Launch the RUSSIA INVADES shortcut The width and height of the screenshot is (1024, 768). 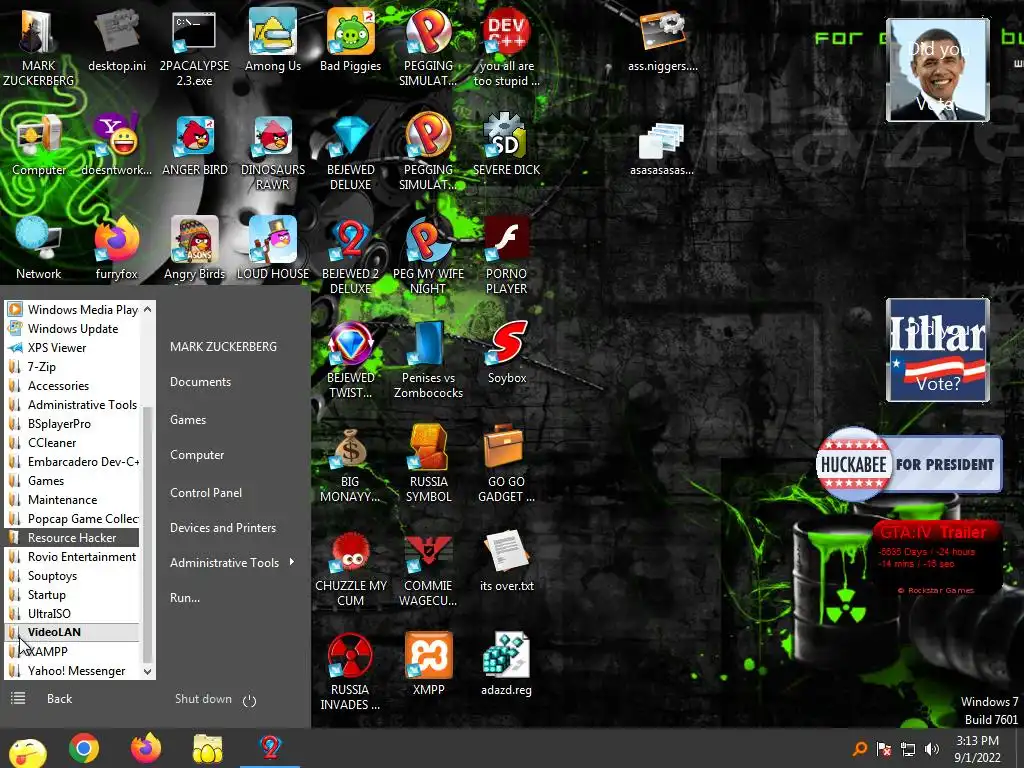[351, 671]
